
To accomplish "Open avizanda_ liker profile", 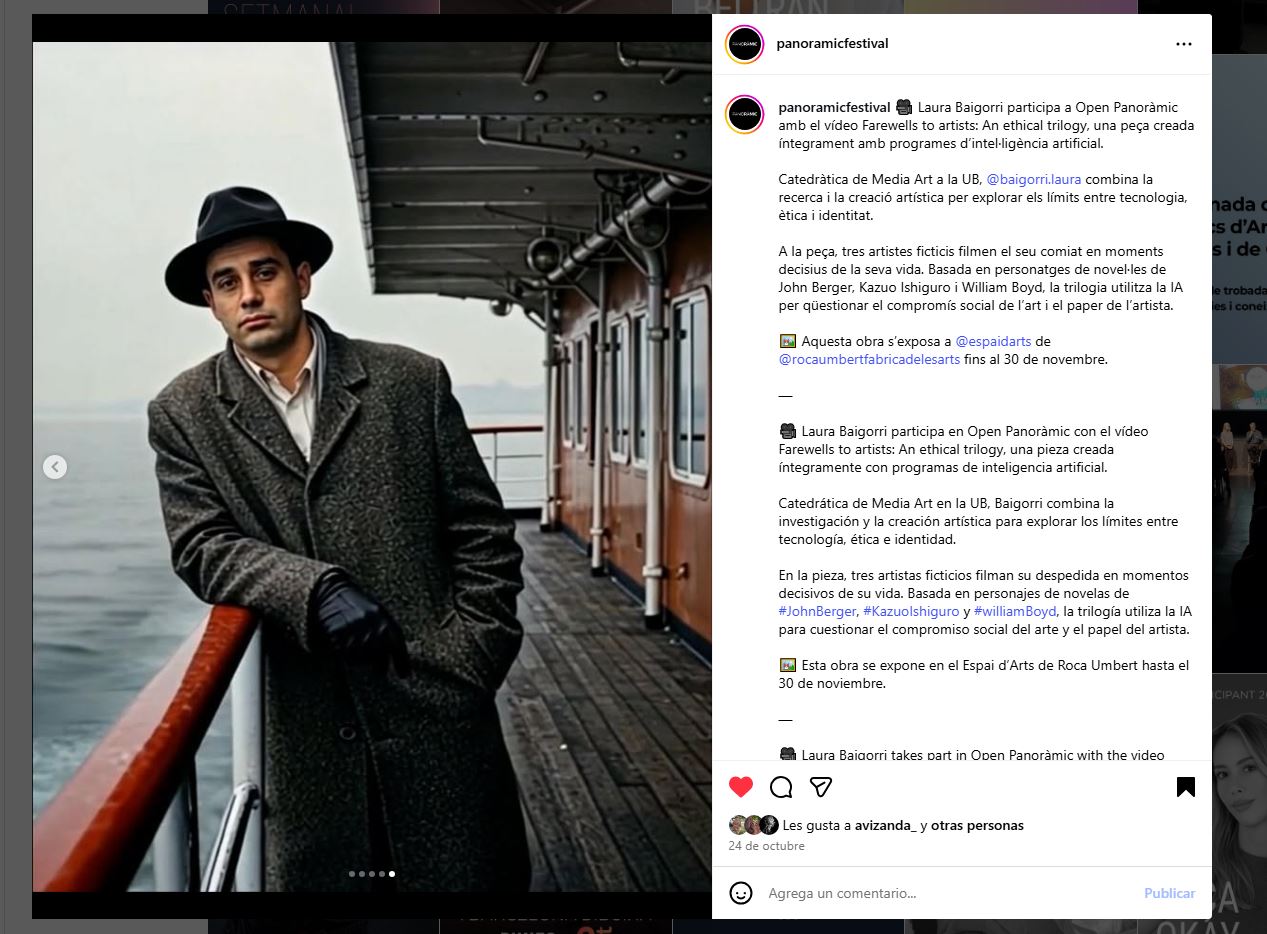I will click(x=885, y=825).
